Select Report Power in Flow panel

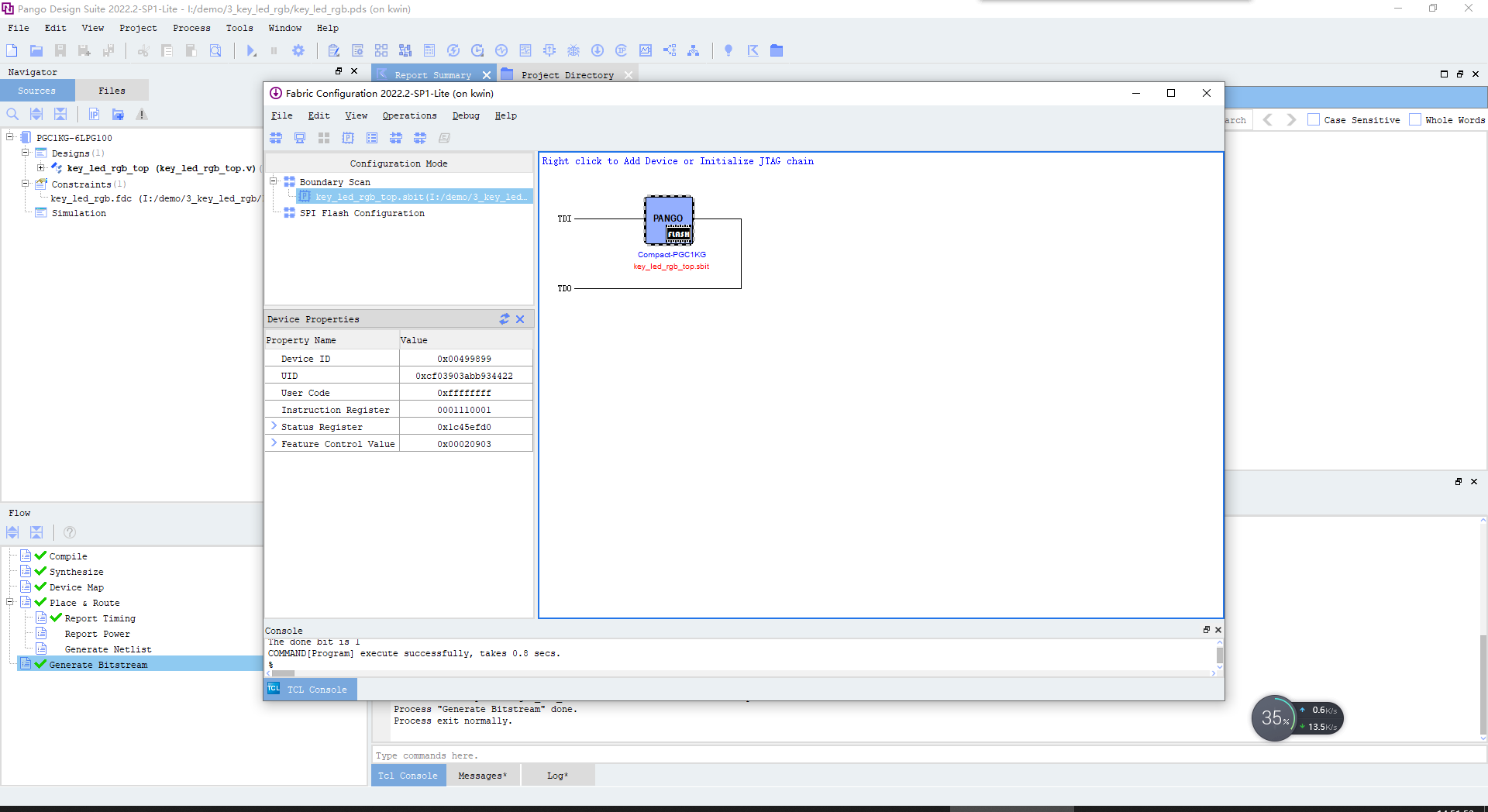(x=97, y=634)
